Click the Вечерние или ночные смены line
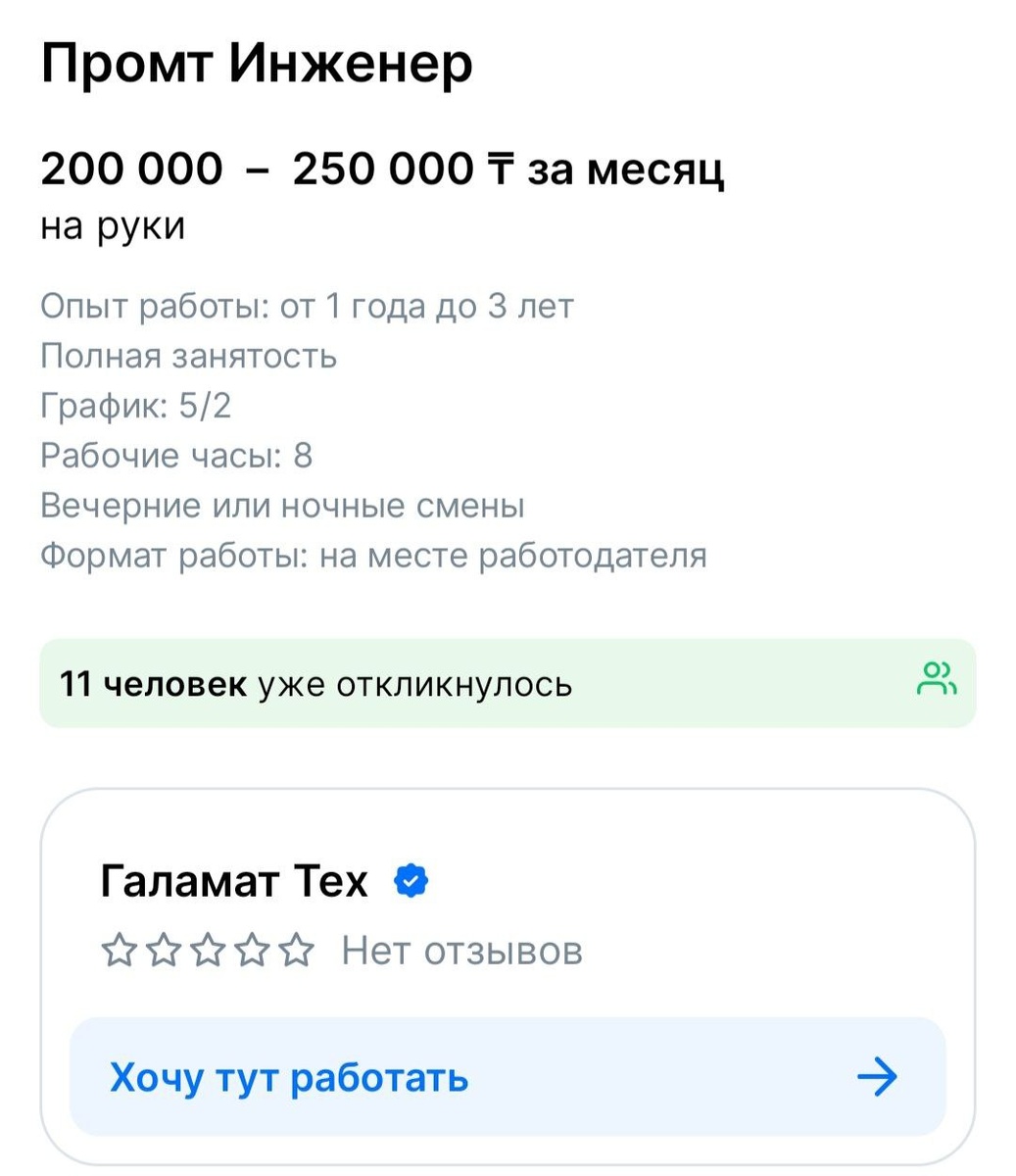Viewport: 1016px width, 1176px height. coord(282,506)
